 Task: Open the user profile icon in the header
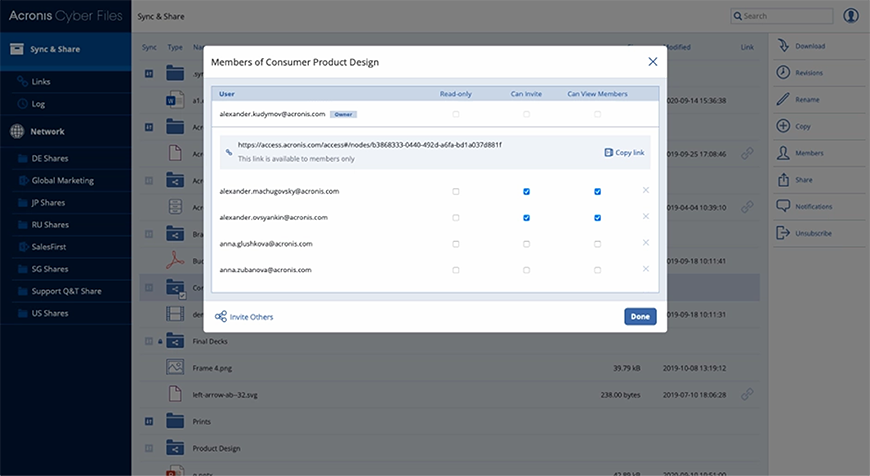pos(851,16)
